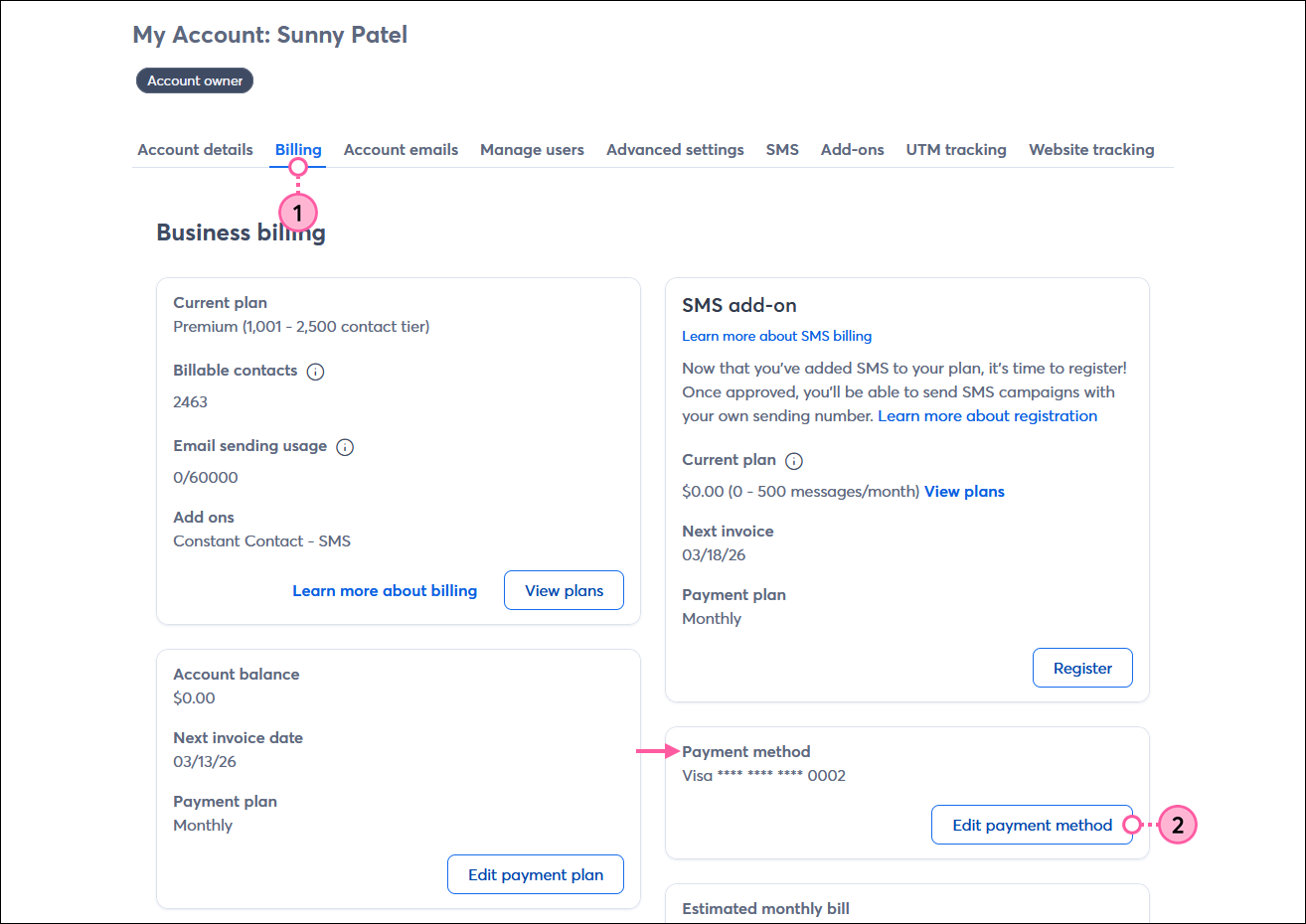Open the Website tracking tab
Image resolution: width=1306 pixels, height=924 pixels.
pos(1091,149)
